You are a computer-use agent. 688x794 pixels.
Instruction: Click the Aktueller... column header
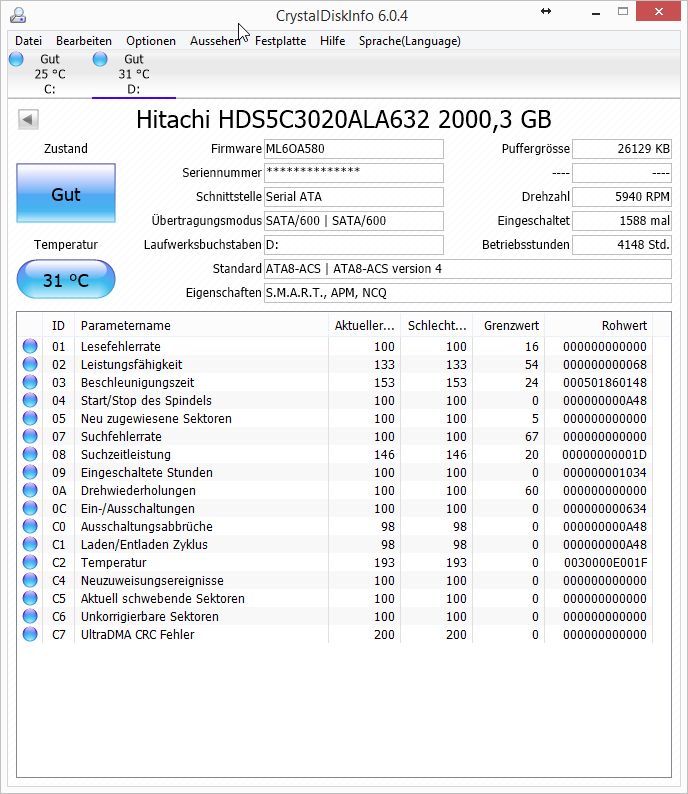click(x=365, y=326)
